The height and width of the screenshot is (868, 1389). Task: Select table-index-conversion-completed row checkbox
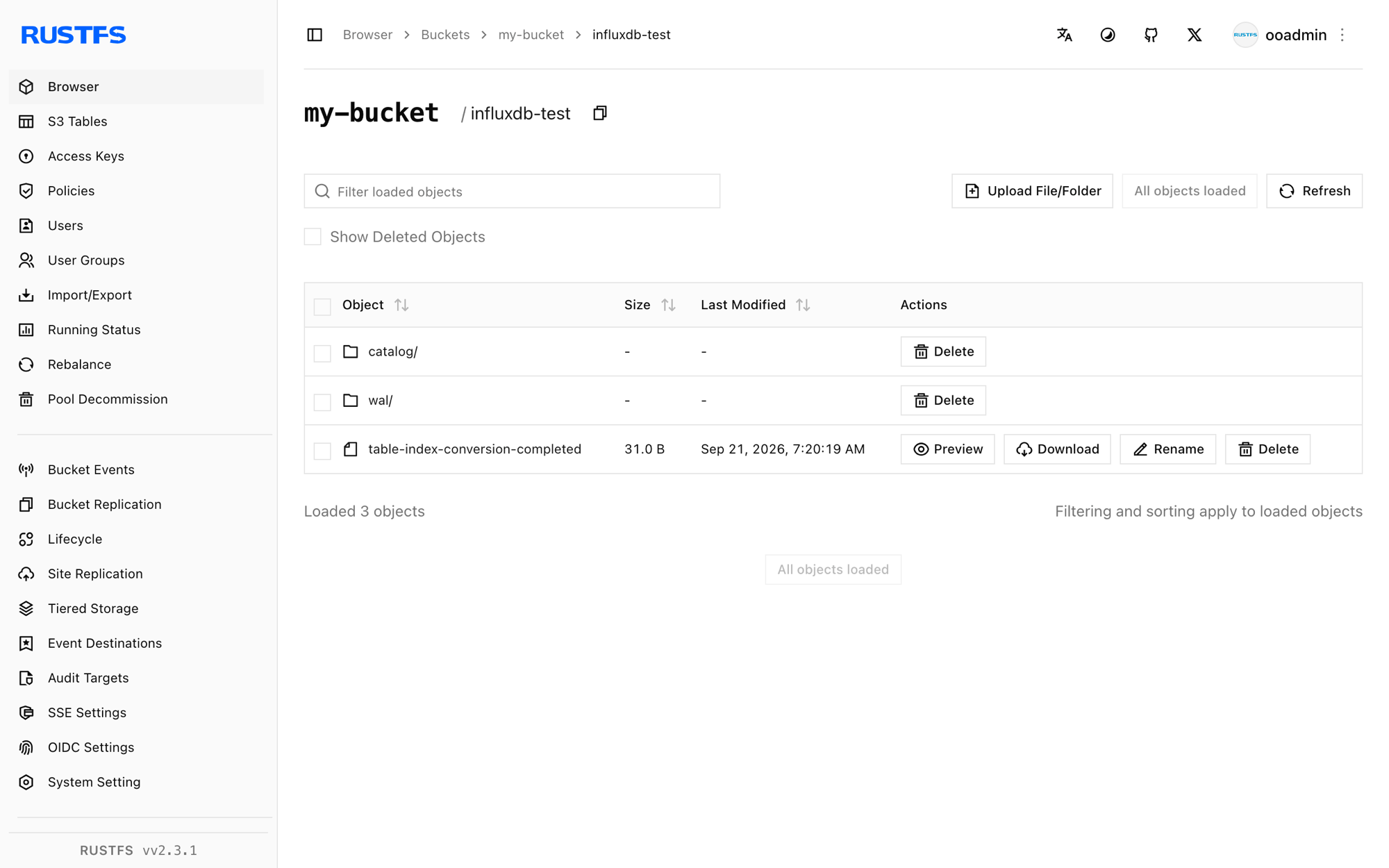322,451
